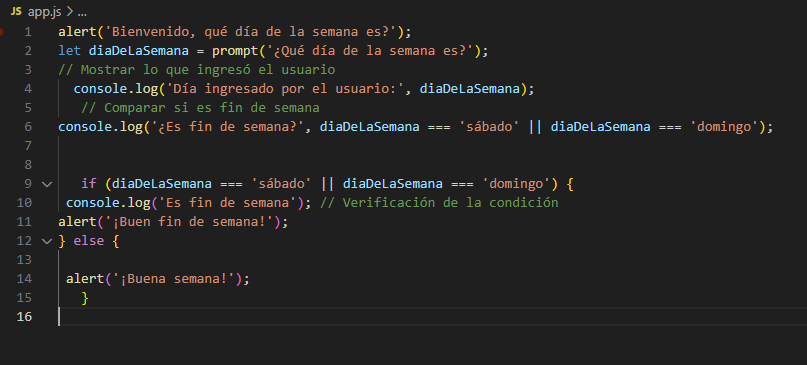The height and width of the screenshot is (365, 807).
Task: Click diaDeLaSemana variable declaration on line 2
Action: click(138, 51)
